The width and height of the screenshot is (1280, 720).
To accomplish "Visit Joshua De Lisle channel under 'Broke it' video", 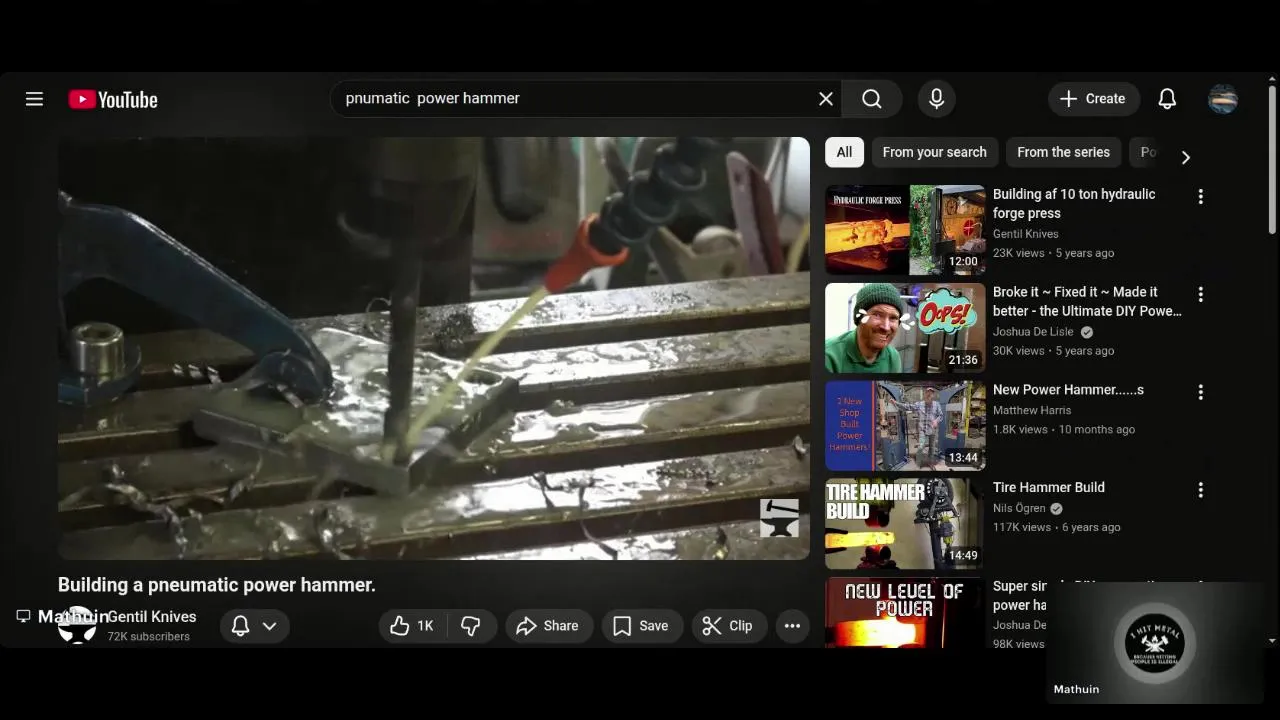I will click(x=1033, y=332).
